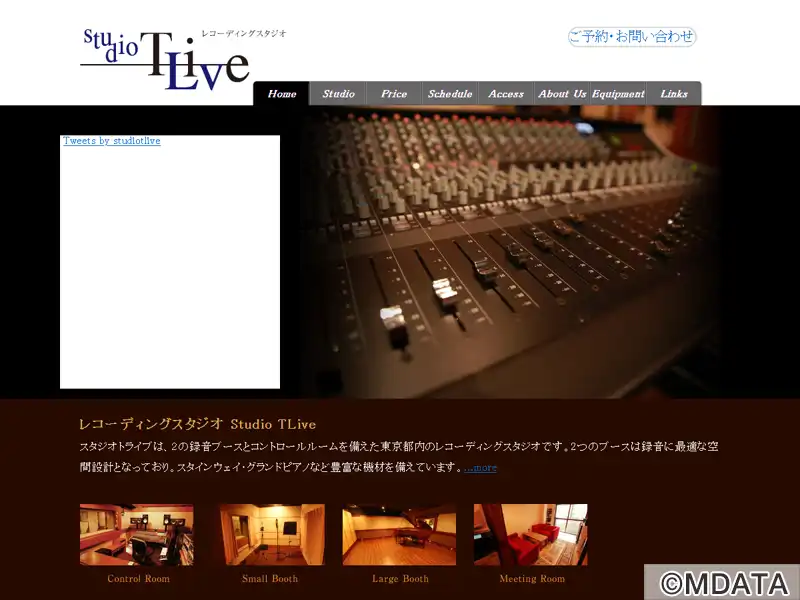This screenshot has width=800, height=600.
Task: Open the Price tab
Action: click(394, 93)
